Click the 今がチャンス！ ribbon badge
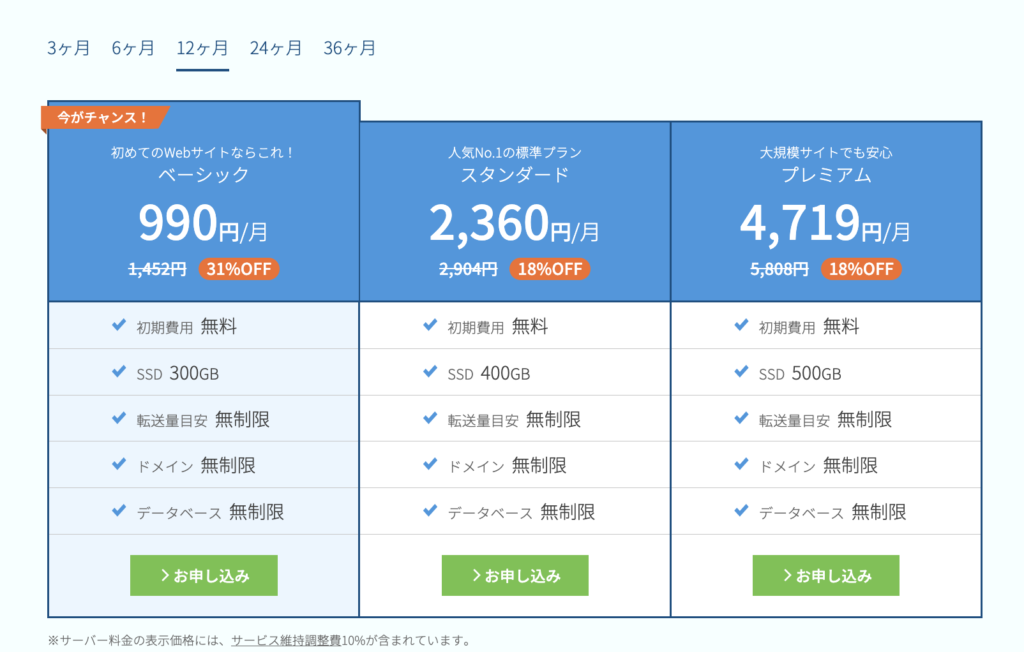 point(104,117)
